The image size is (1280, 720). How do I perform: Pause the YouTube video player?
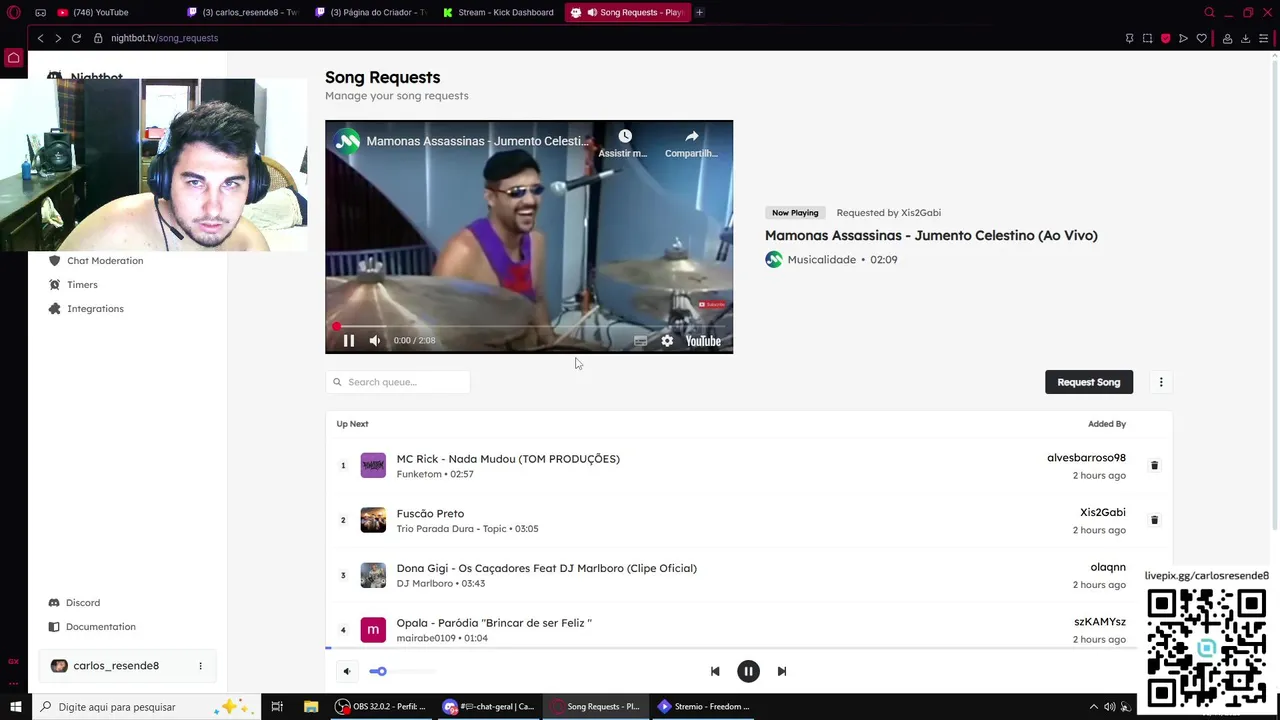[348, 341]
